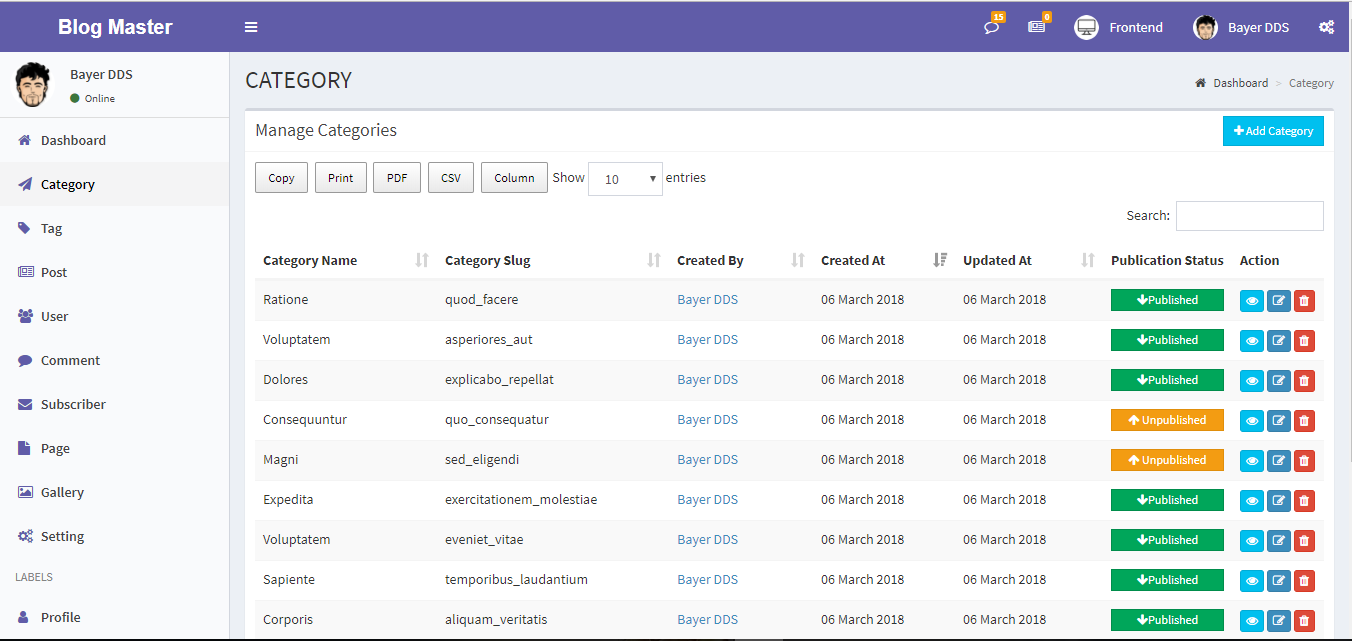This screenshot has height=641, width=1352.
Task: Open the Tag menu in sidebar
Action: pos(52,228)
